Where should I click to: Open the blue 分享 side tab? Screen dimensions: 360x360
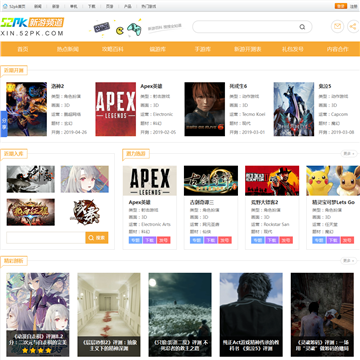[x=4, y=124]
